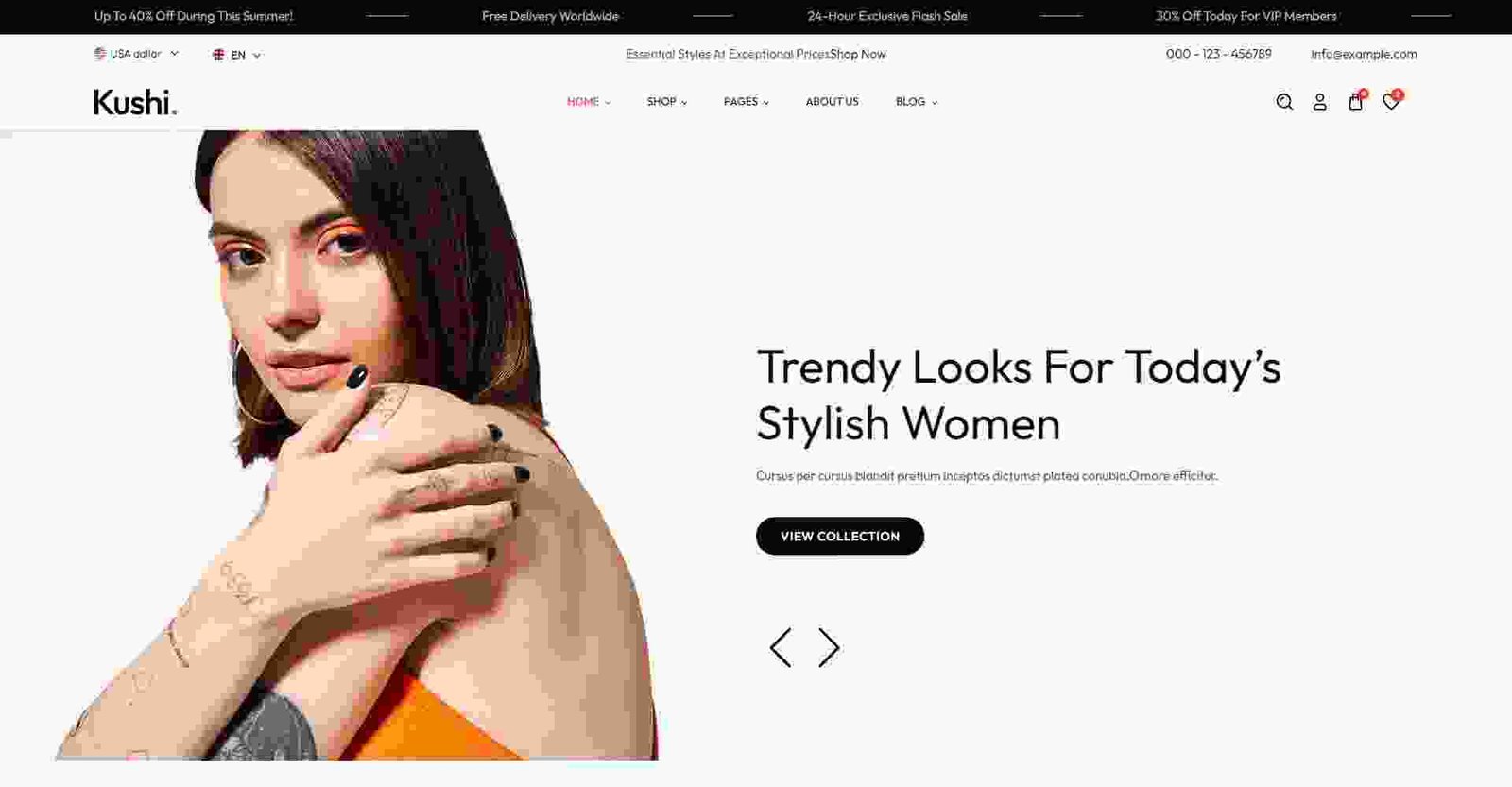Follow the Shop Now link
The height and width of the screenshot is (787, 1512).
pos(858,54)
